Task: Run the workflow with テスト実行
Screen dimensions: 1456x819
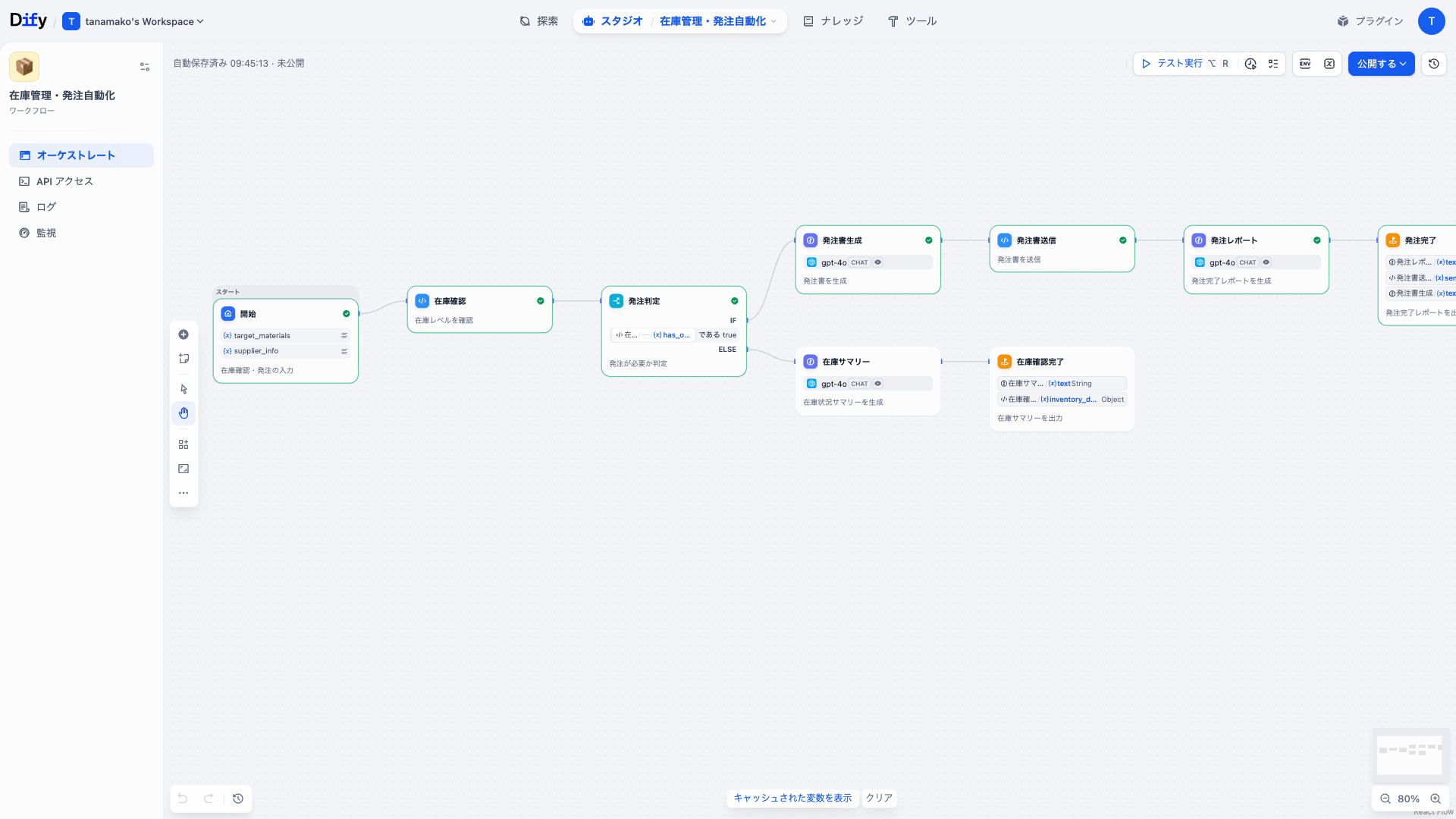Action: coord(1172,64)
